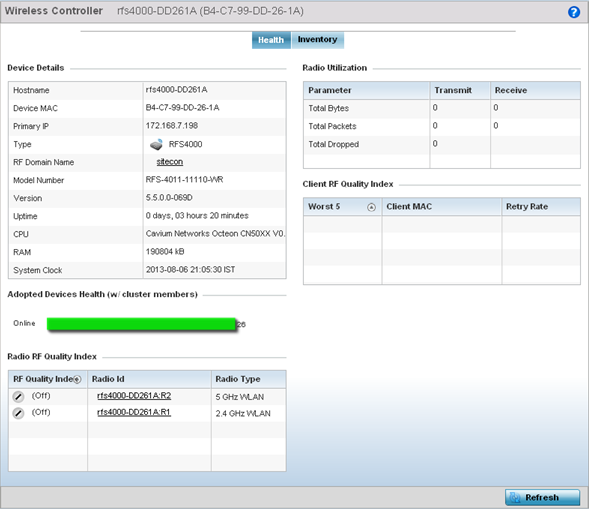Viewport: 589px width, 509px height.
Task: Sort by the Radio Id column header
Action: tap(149, 379)
